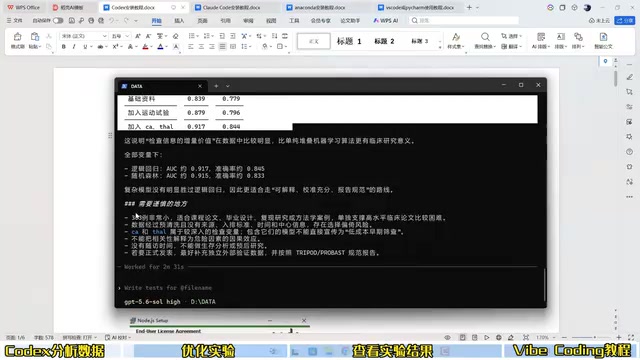
Task: Toggle bold formatting
Action: pyautogui.click(x=64, y=47)
